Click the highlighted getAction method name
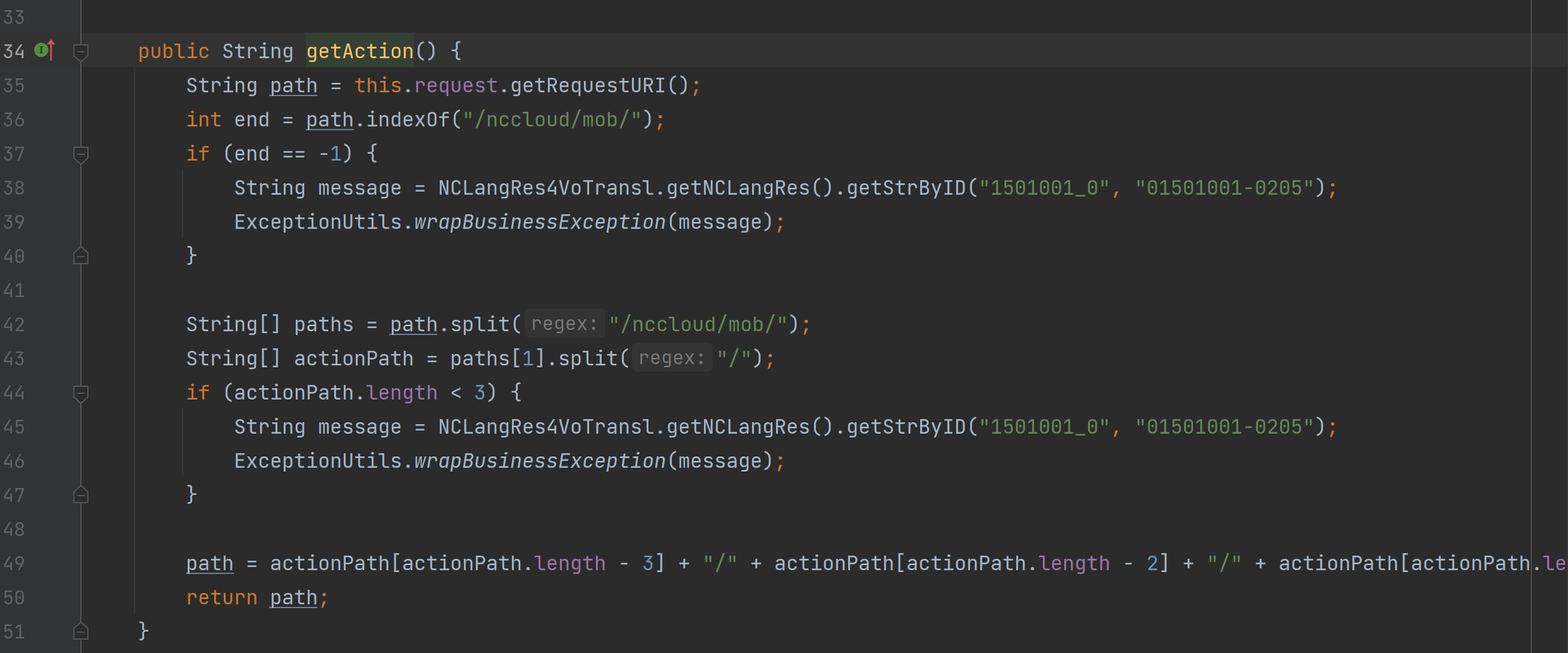This screenshot has height=653, width=1568. point(360,51)
